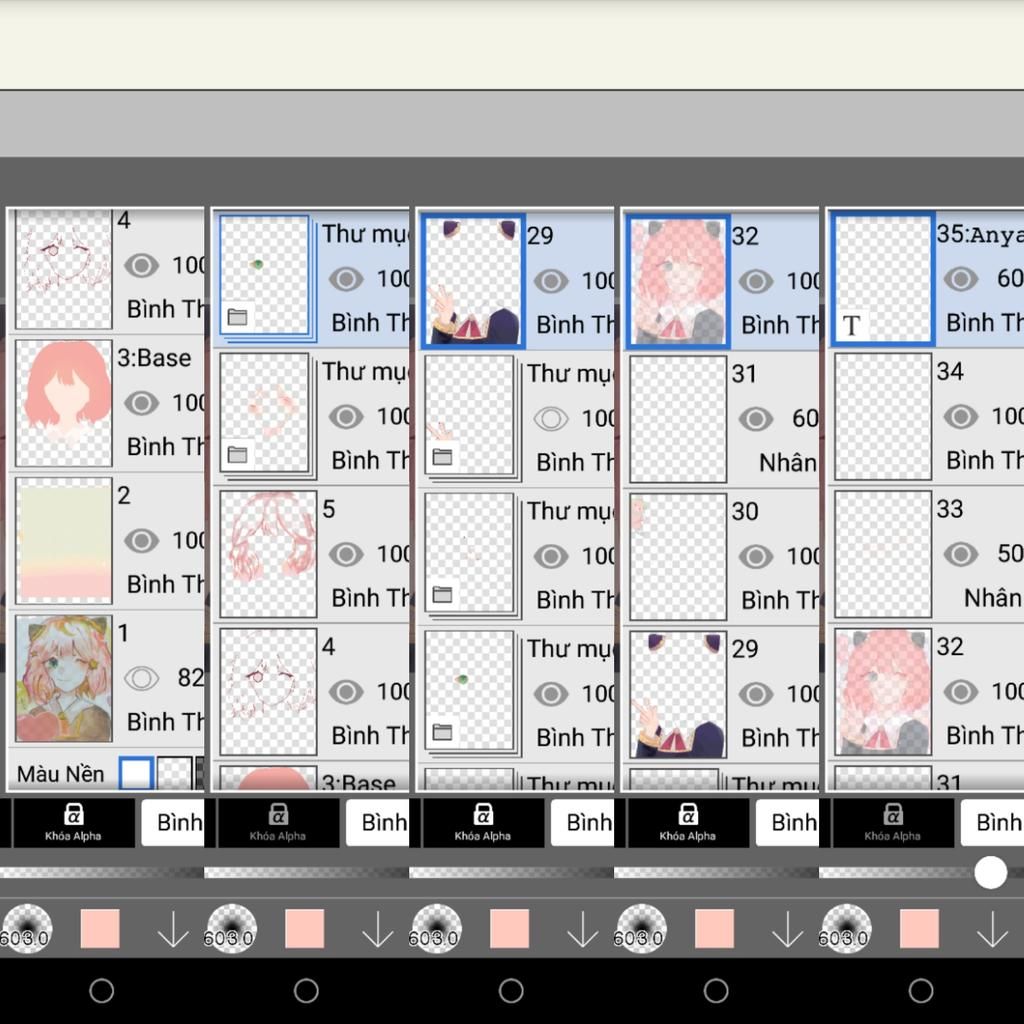Choose white Màu Nền background swatch
The height and width of the screenshot is (1024, 1024).
pyautogui.click(x=136, y=773)
